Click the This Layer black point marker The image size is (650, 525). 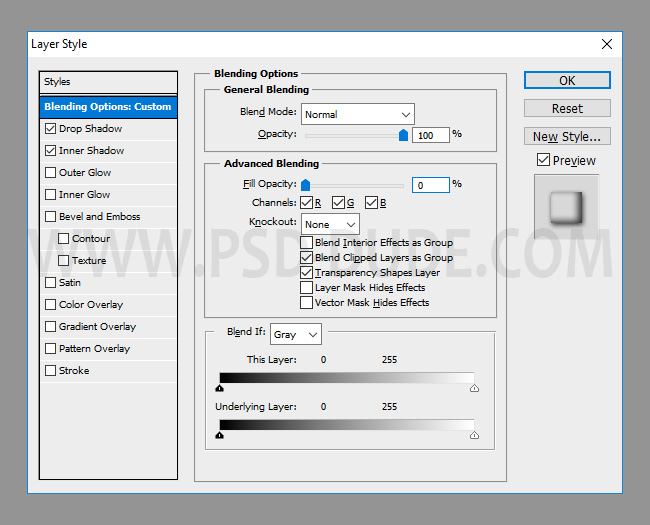point(220,388)
